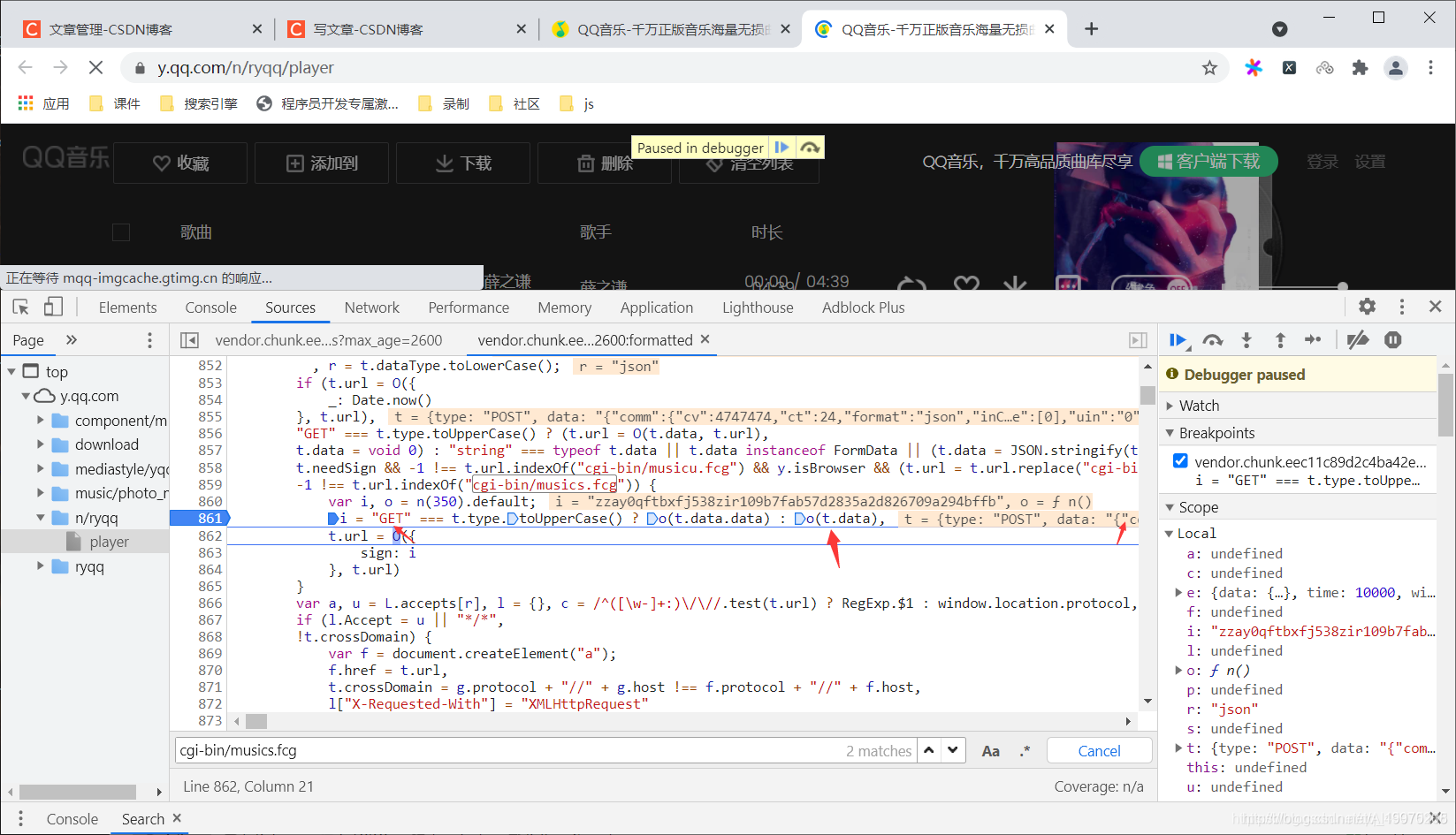Toggle pause on exceptions button
Viewport: 1456px width, 835px height.
pos(1393,340)
